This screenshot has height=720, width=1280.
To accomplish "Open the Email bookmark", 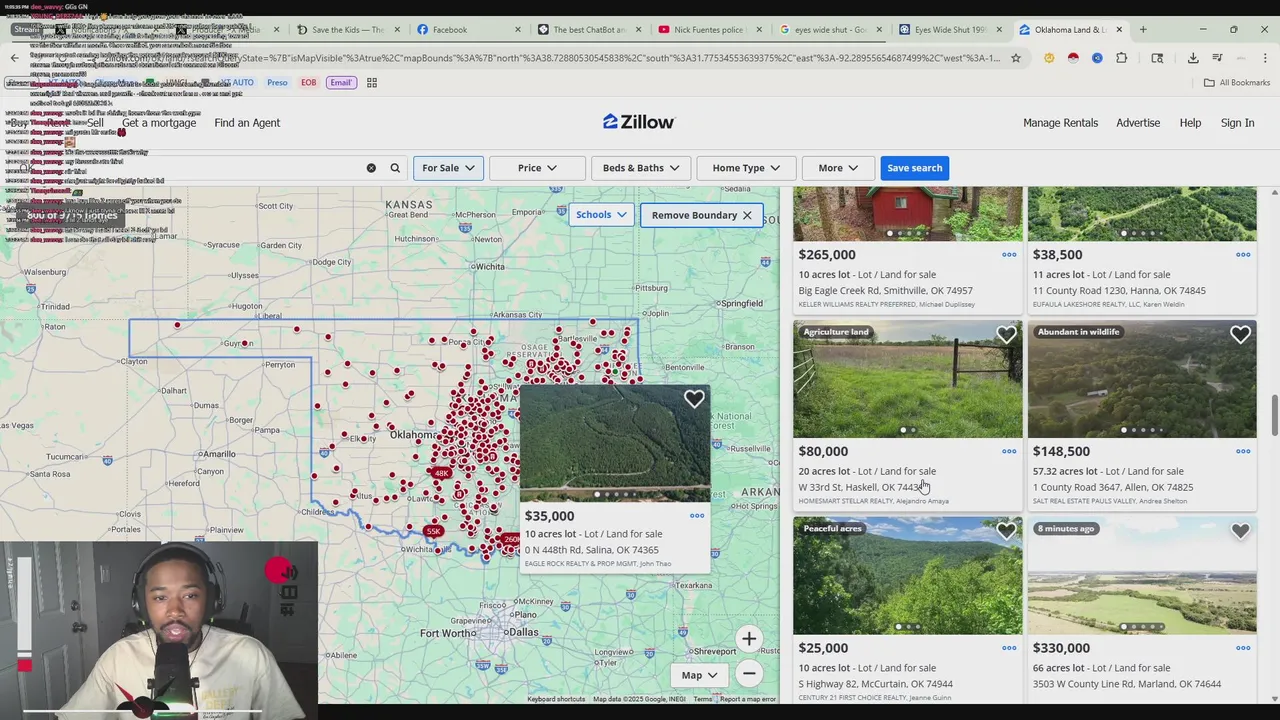I will pos(340,82).
